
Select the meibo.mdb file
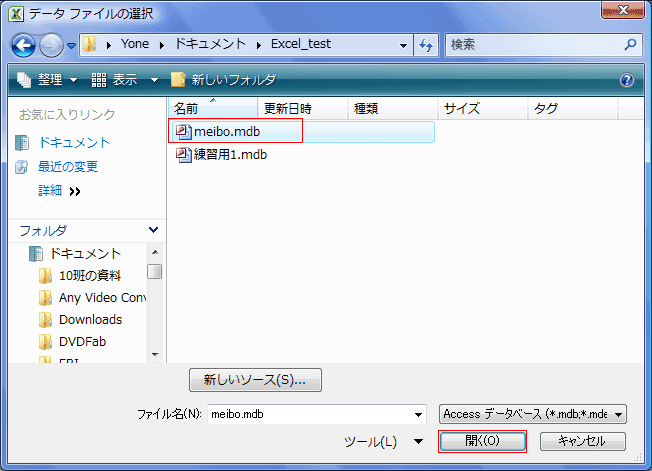pyautogui.click(x=303, y=132)
